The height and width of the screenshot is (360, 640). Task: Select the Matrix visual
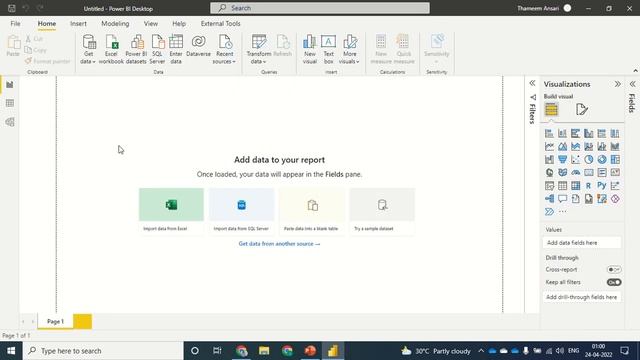[576, 186]
